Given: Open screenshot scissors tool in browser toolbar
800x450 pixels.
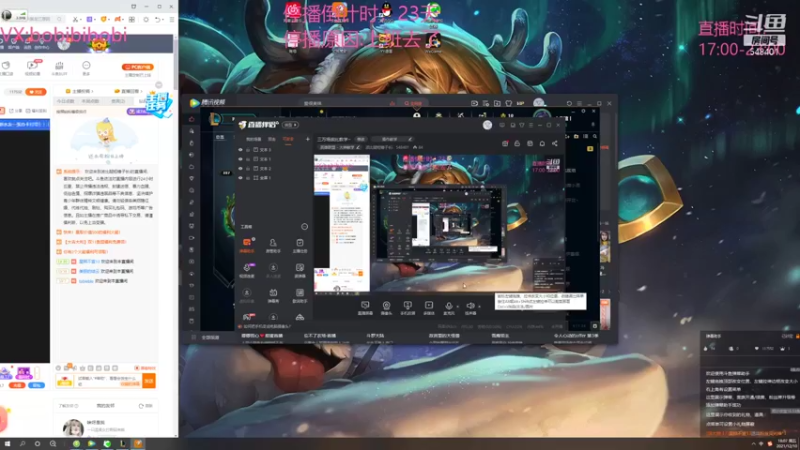Looking at the screenshot, I should click(x=75, y=19).
